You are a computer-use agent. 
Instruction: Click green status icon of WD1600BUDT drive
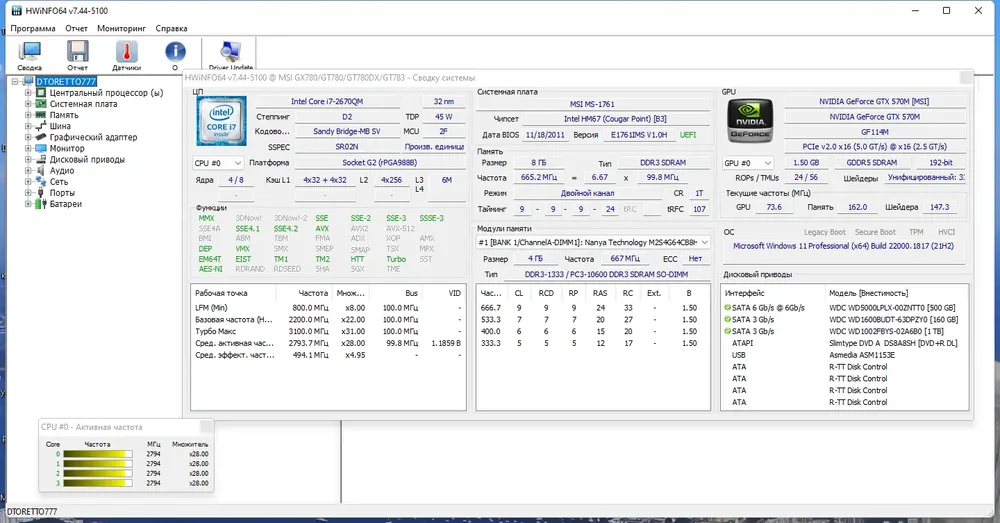click(728, 319)
